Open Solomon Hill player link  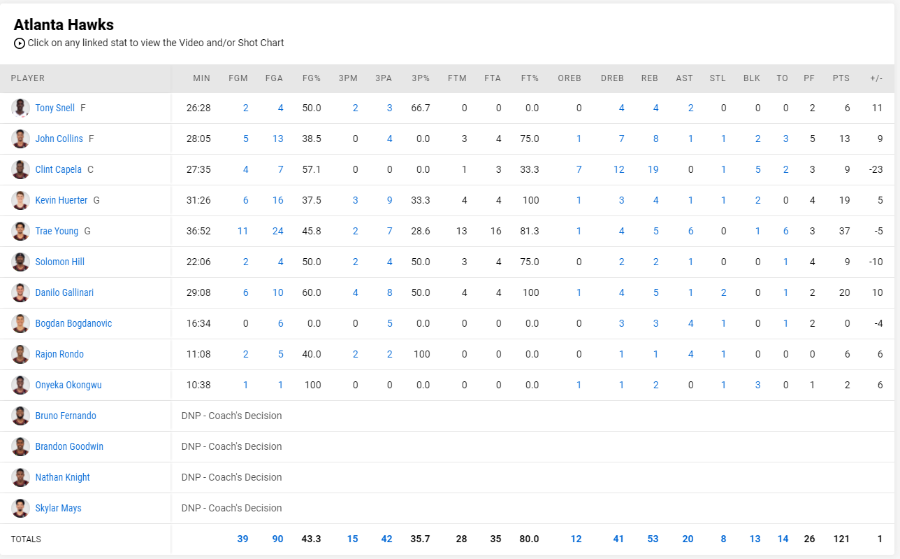pos(60,262)
